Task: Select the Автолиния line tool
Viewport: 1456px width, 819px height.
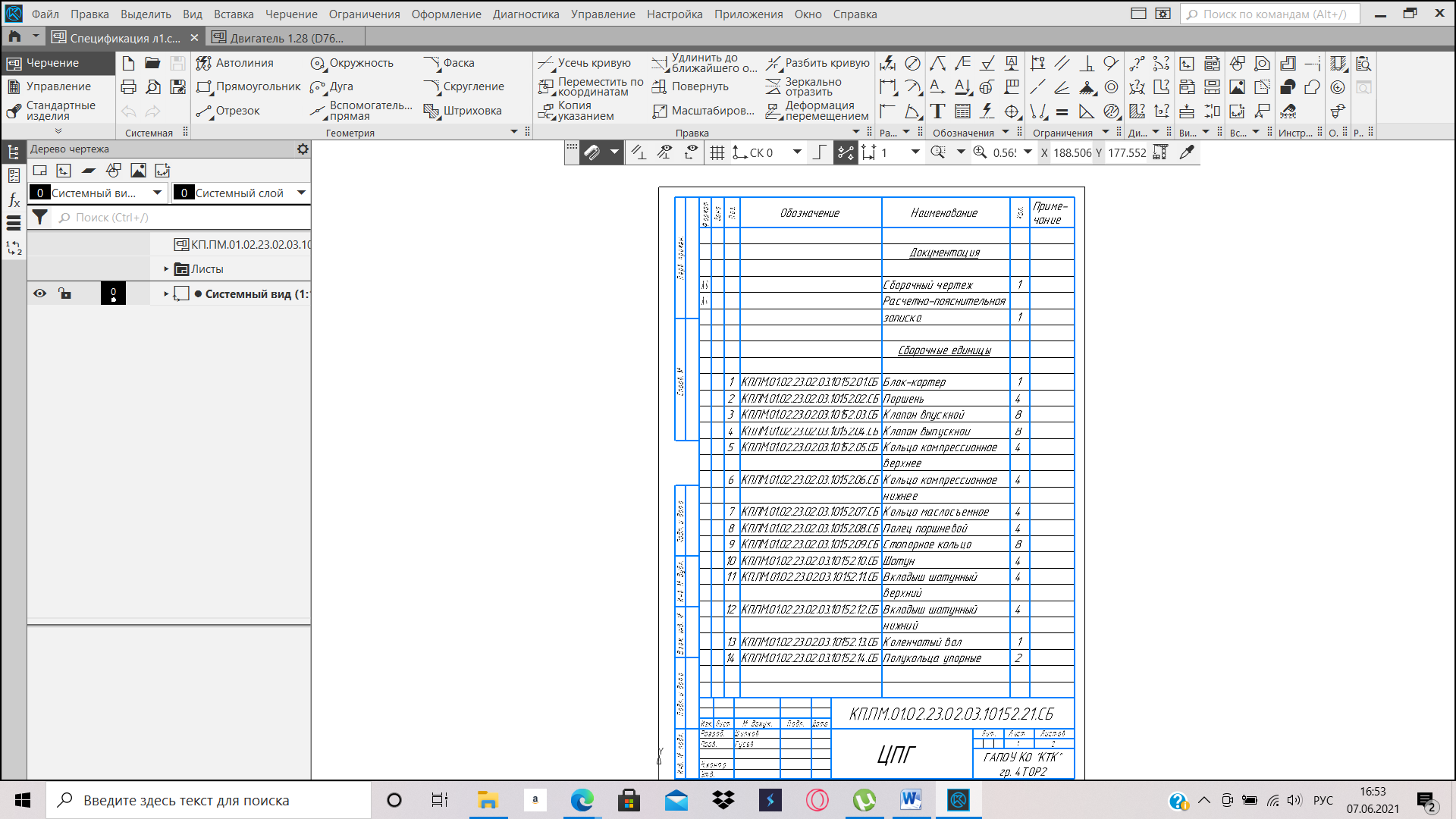Action: click(235, 63)
